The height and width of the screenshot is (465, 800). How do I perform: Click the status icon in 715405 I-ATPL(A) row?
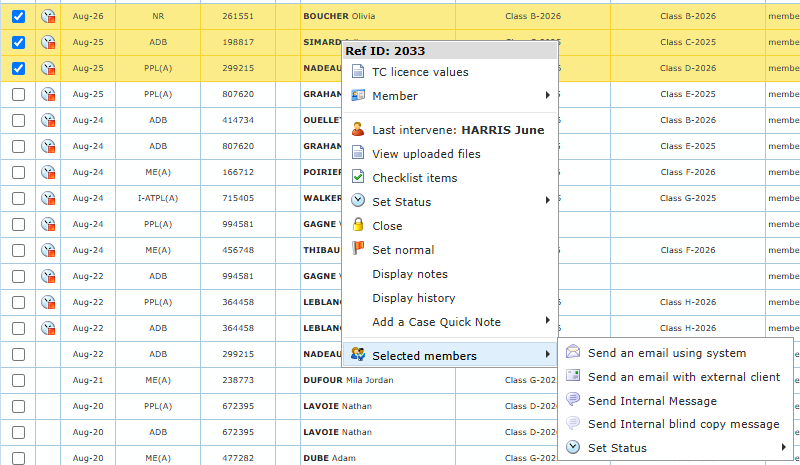click(48, 199)
